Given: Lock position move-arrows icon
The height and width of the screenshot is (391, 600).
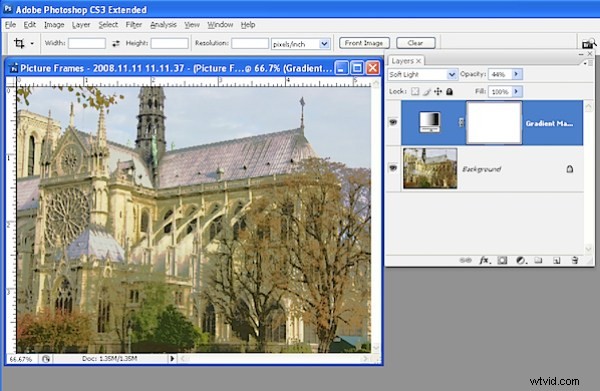Looking at the screenshot, I should click(x=438, y=91).
